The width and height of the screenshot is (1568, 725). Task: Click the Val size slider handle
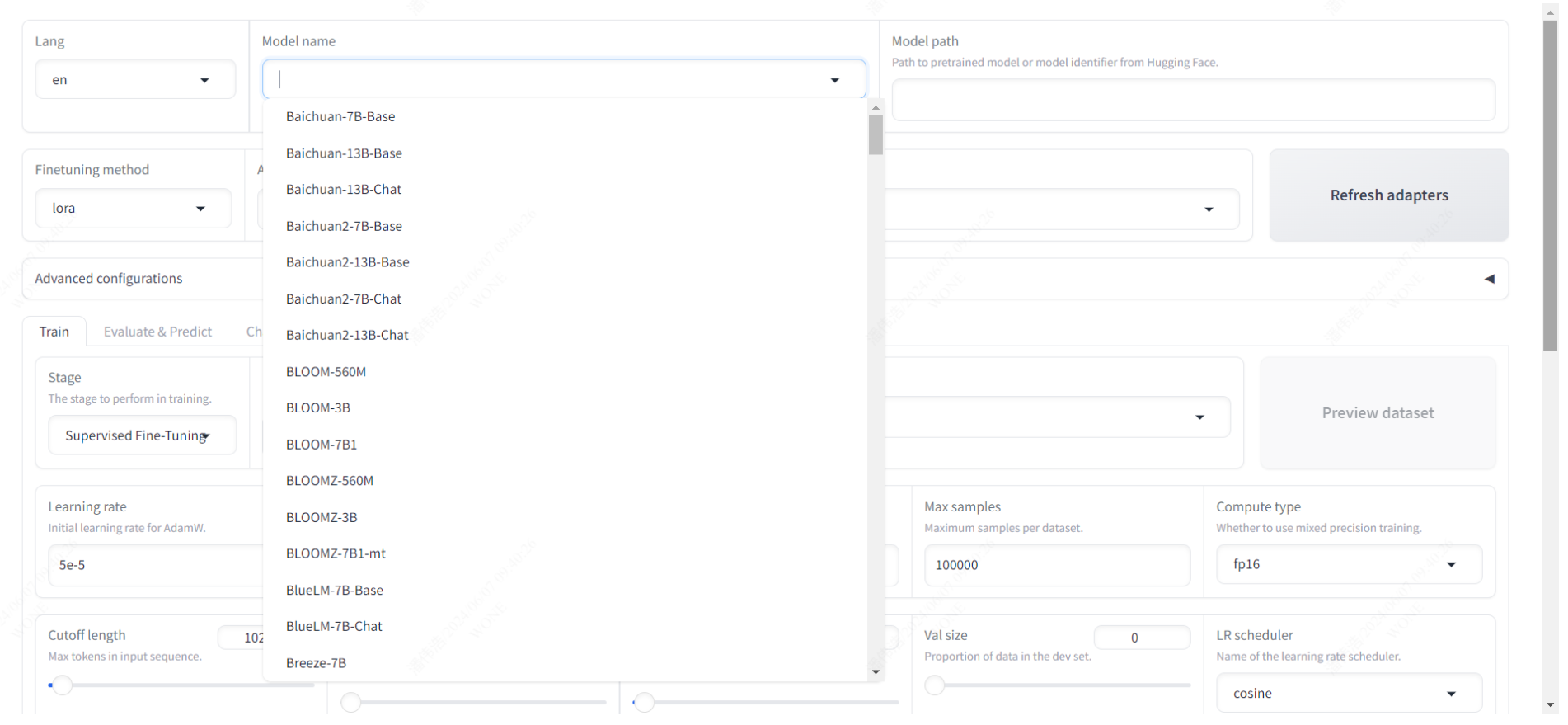pyautogui.click(x=935, y=685)
